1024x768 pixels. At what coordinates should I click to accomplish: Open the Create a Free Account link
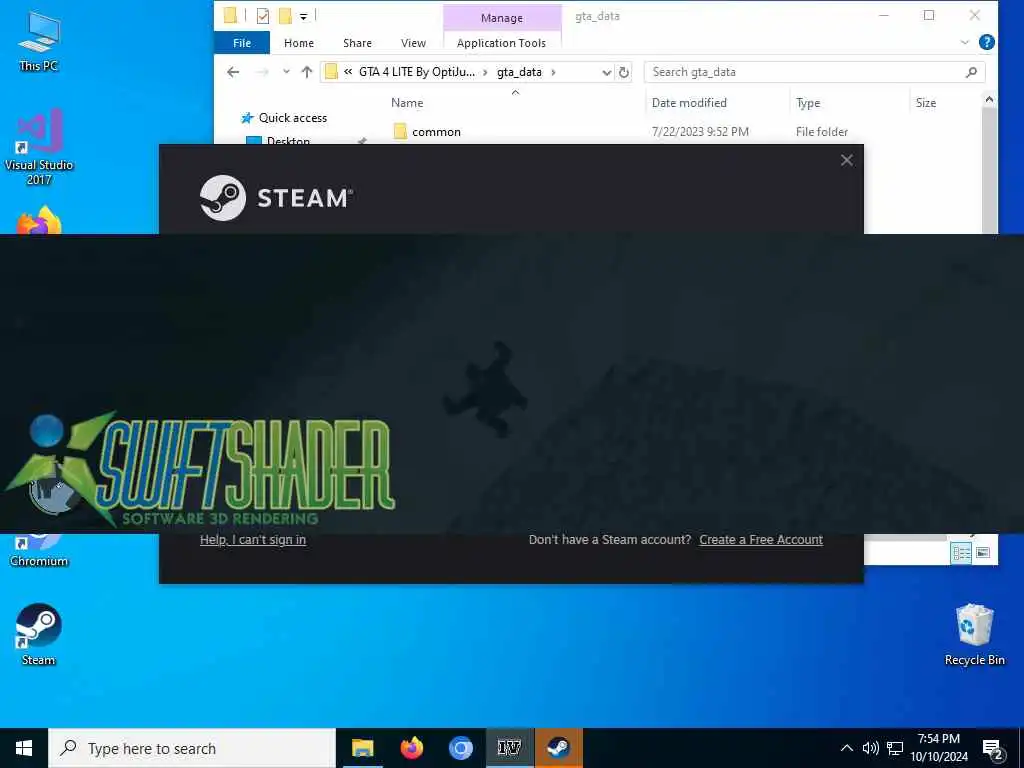pos(761,539)
